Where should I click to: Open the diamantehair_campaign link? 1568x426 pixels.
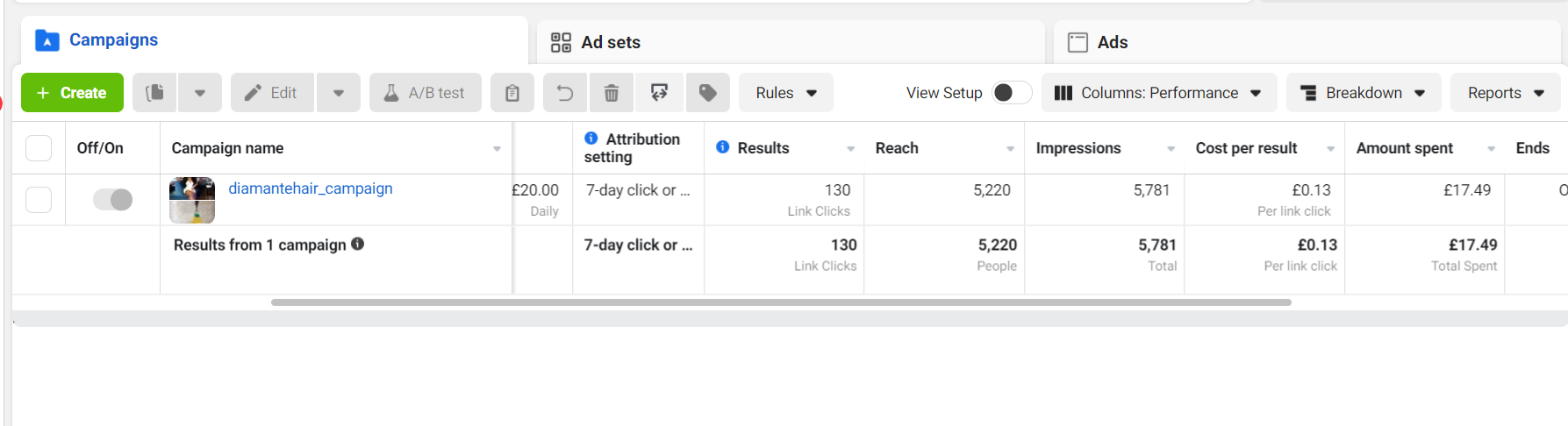tap(311, 188)
